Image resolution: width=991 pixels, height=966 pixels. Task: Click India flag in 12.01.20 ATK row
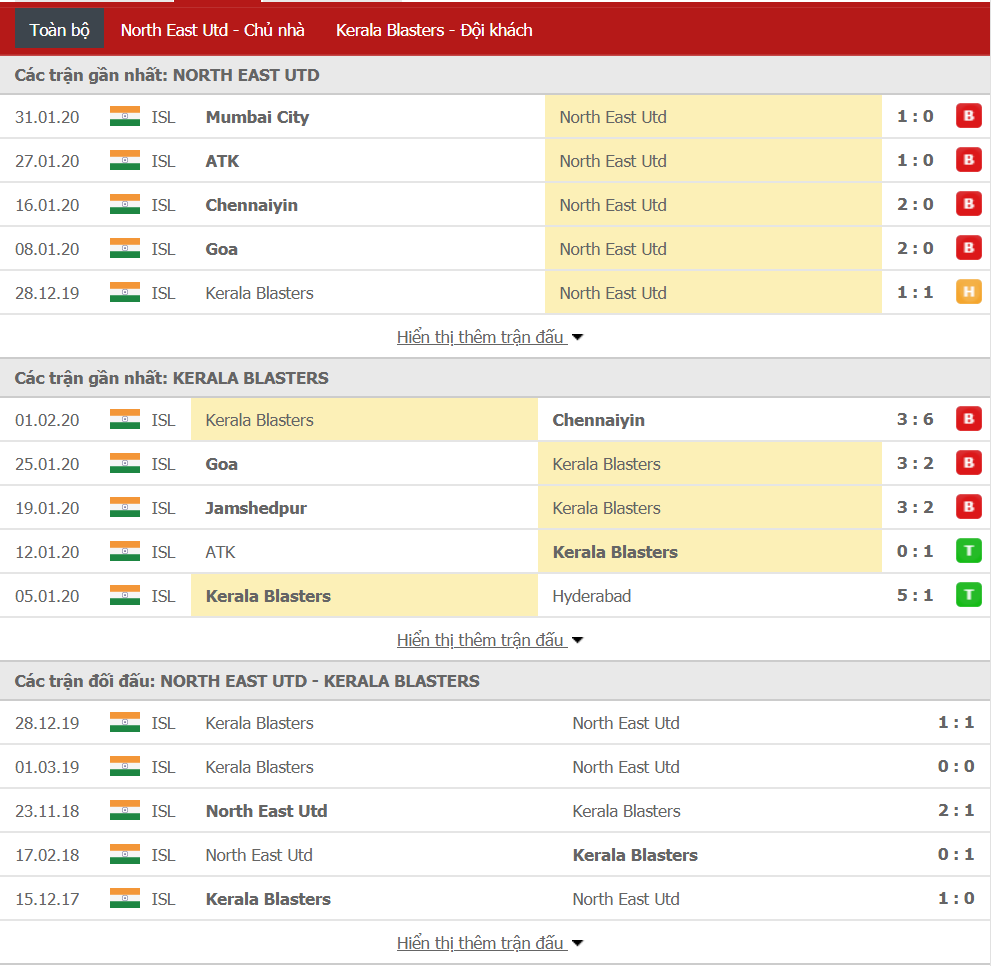pos(125,551)
